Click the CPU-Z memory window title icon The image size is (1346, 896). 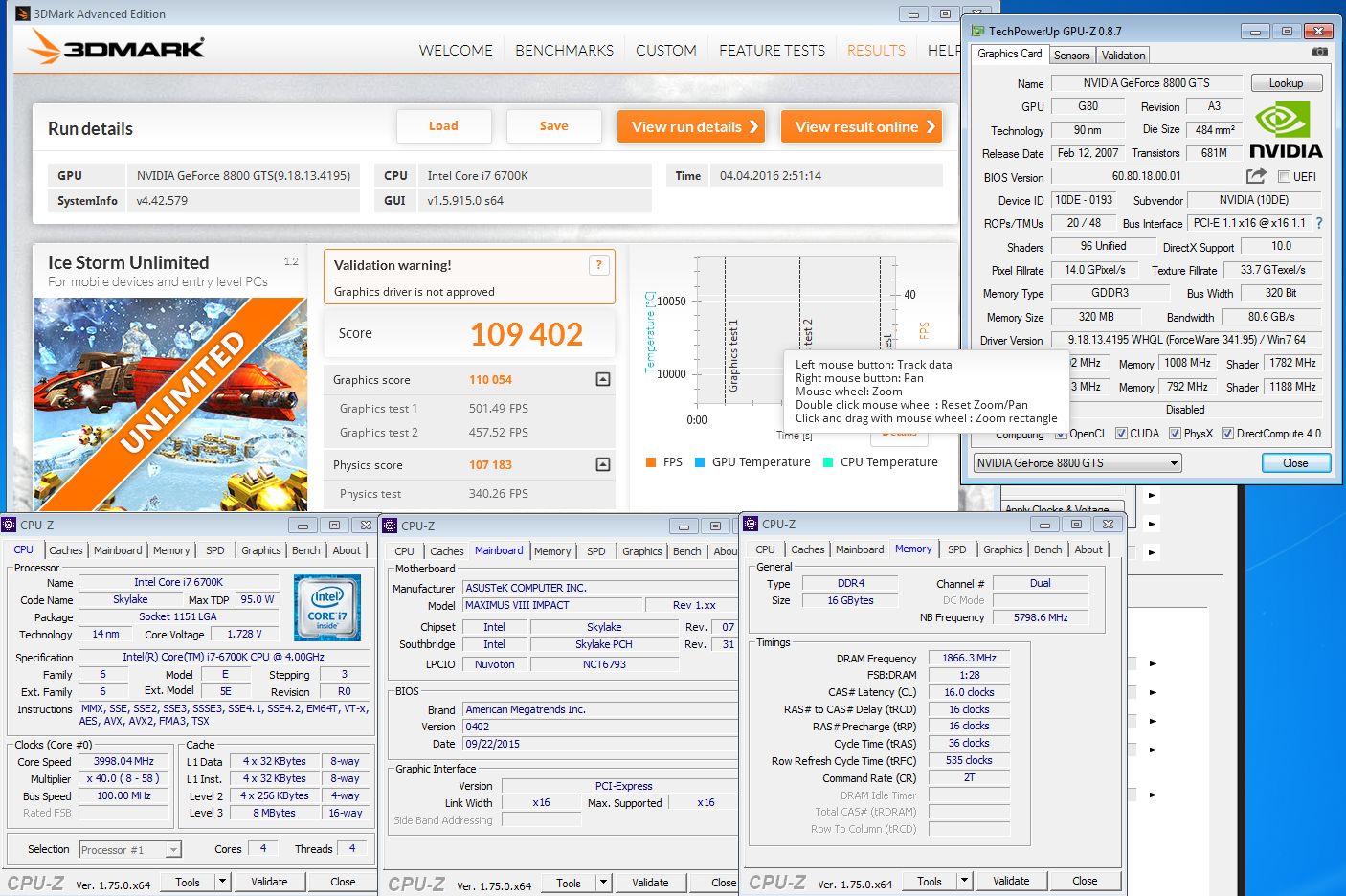752,524
